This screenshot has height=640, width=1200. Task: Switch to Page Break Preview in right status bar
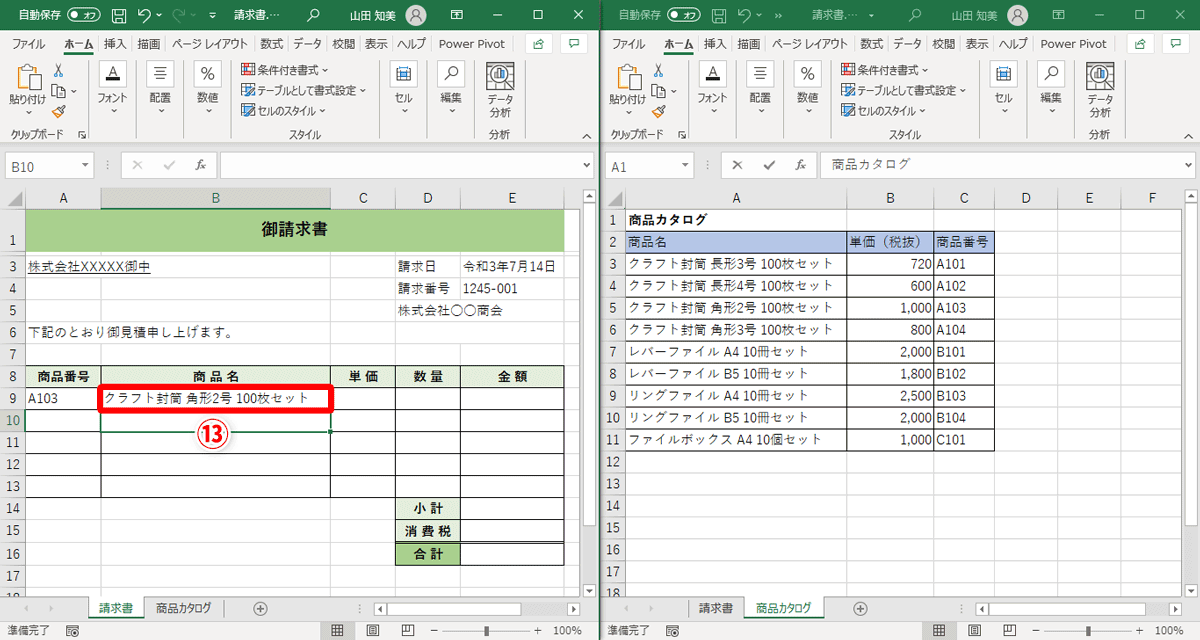pyautogui.click(x=1007, y=631)
